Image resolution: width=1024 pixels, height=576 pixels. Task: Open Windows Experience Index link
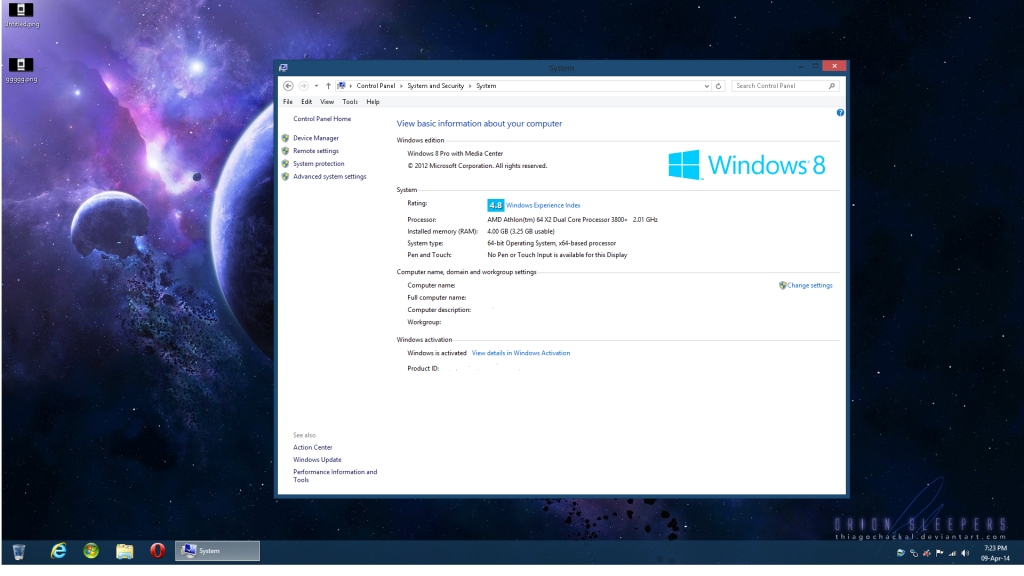pyautogui.click(x=543, y=205)
